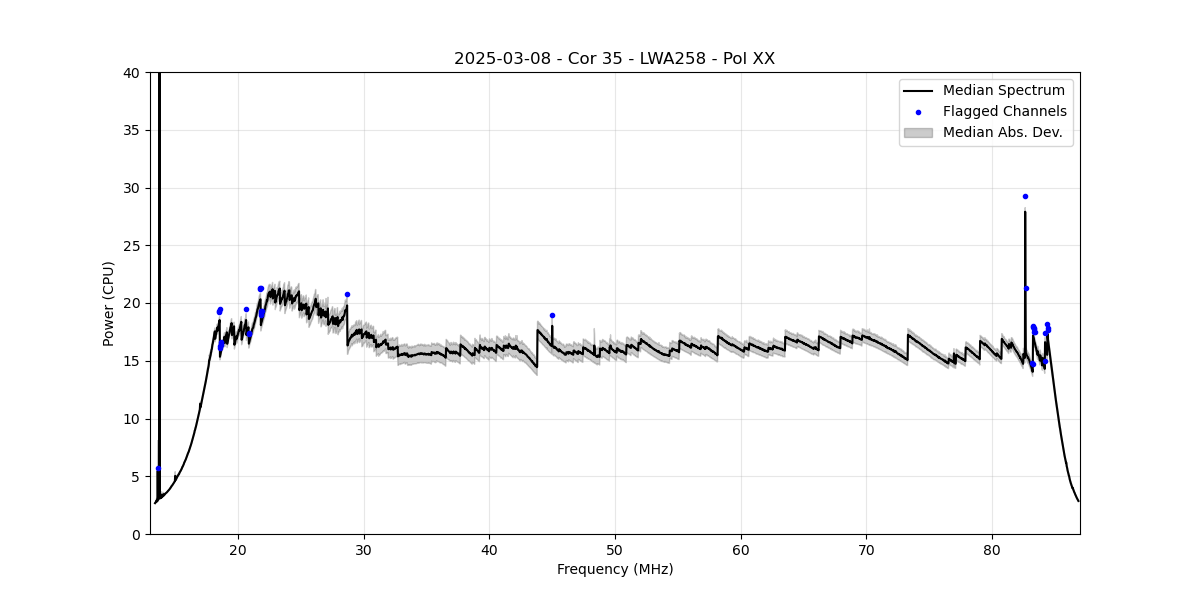Click the plot title '2025-03-08 - Cor 35 - LWA258 - Pol XX'
This screenshot has width=1200, height=600.
[614, 59]
